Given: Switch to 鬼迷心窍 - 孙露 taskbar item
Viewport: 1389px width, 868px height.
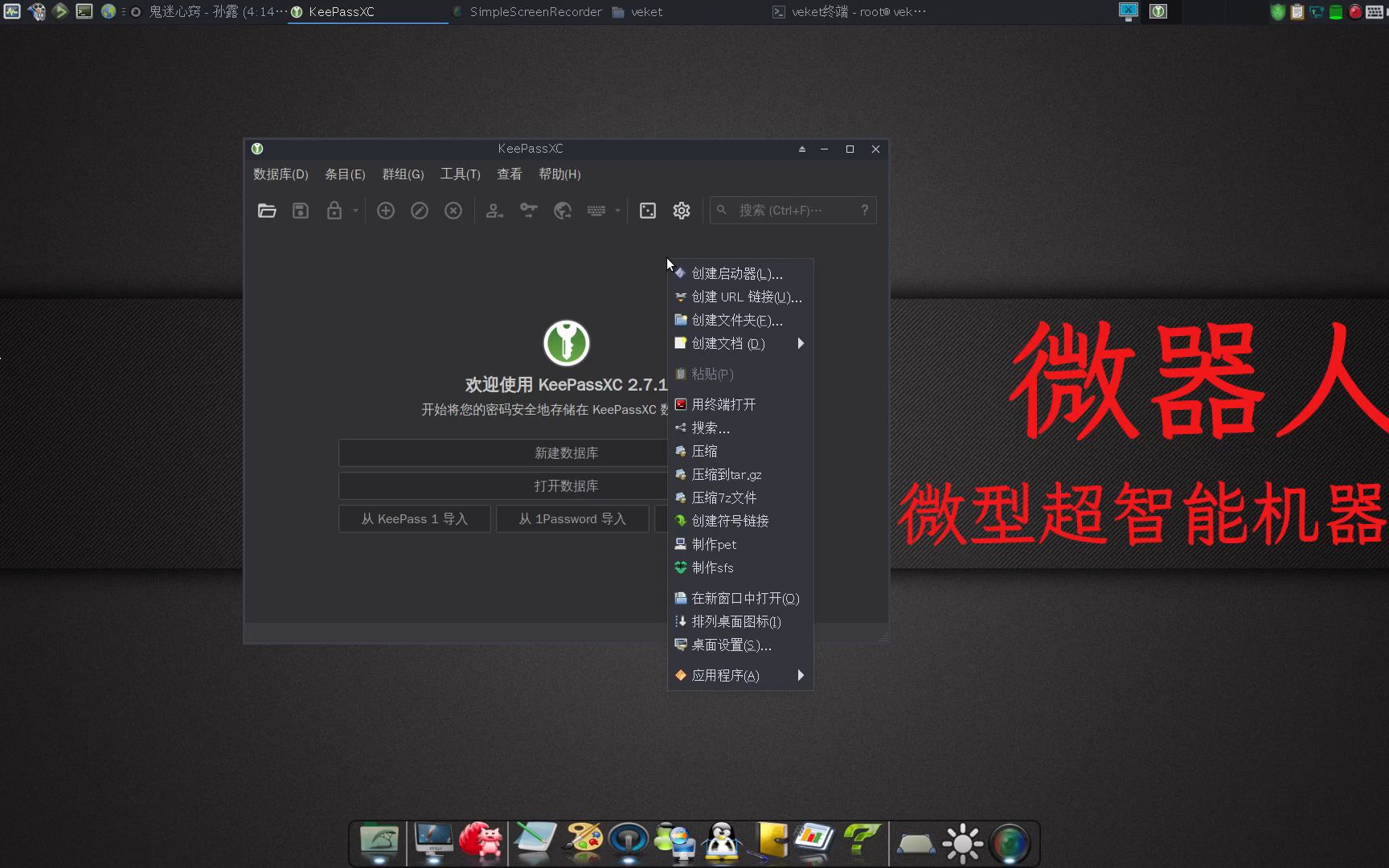Looking at the screenshot, I should pyautogui.click(x=207, y=12).
